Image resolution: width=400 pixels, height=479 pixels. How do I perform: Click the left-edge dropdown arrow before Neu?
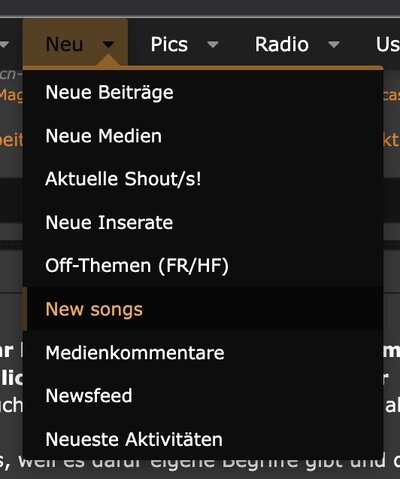(4, 44)
